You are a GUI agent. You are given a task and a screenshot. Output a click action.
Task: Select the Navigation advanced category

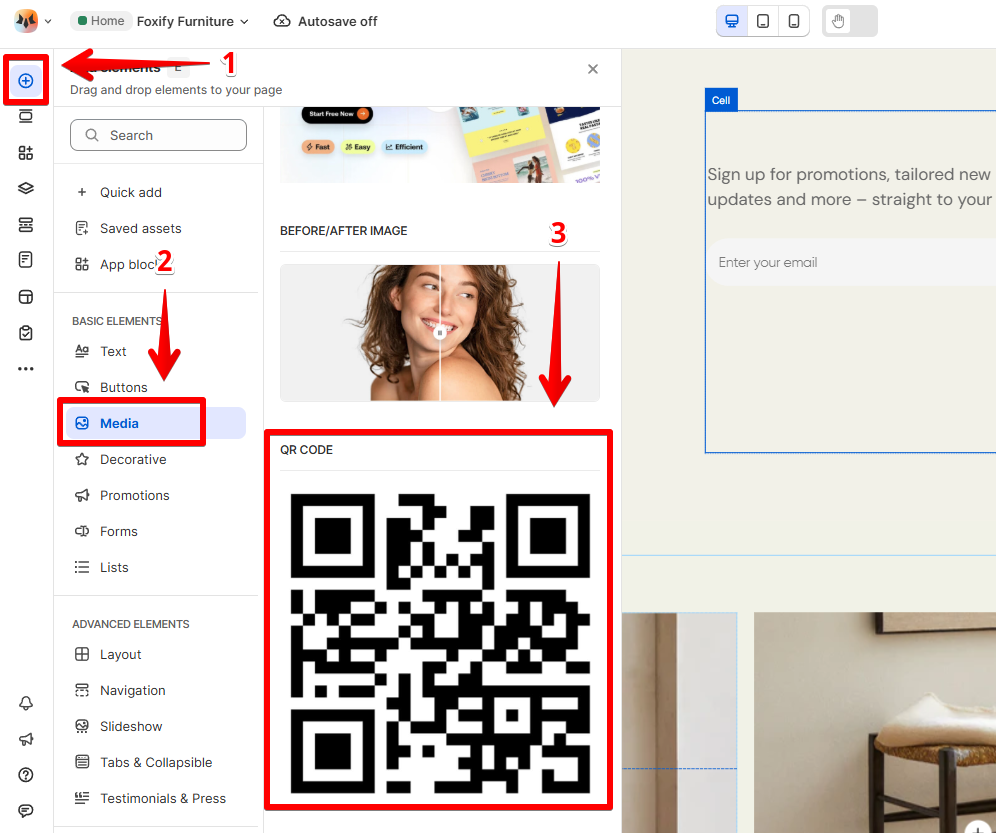(156, 691)
